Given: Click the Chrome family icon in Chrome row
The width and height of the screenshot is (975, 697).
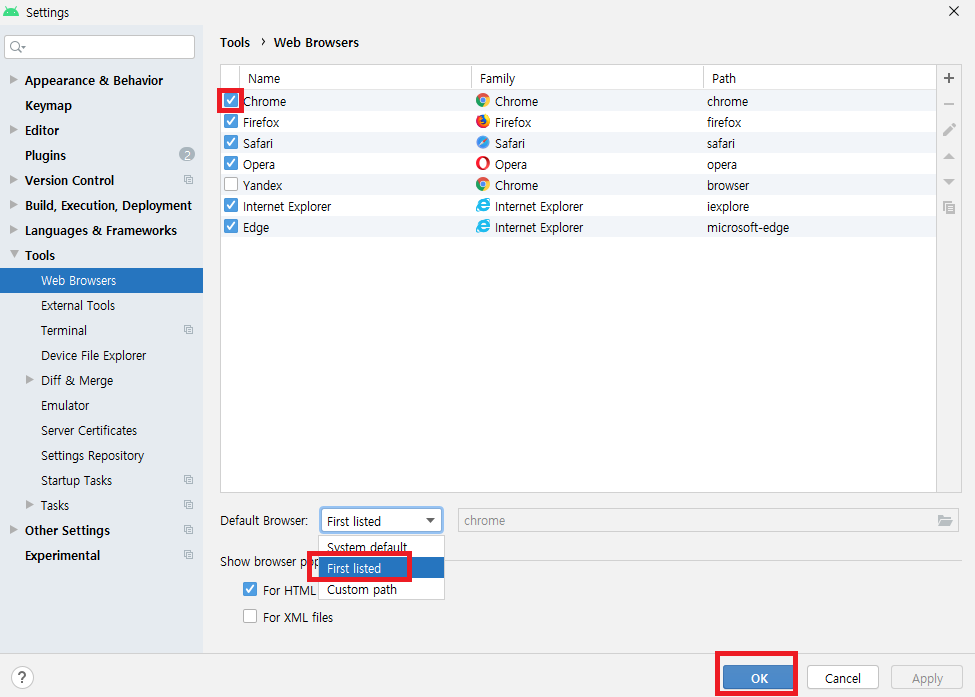Looking at the screenshot, I should [x=483, y=100].
